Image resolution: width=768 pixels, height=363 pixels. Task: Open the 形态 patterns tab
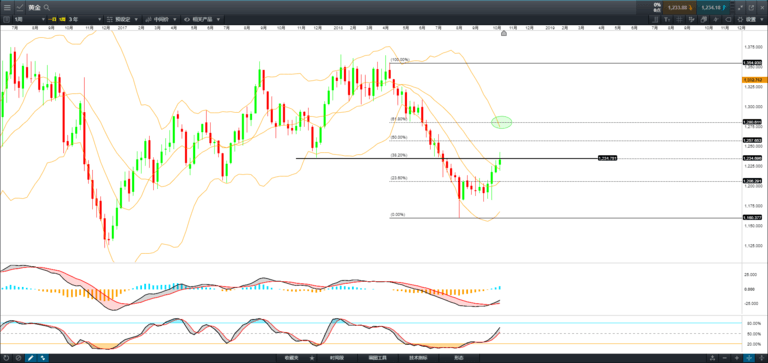(x=458, y=358)
